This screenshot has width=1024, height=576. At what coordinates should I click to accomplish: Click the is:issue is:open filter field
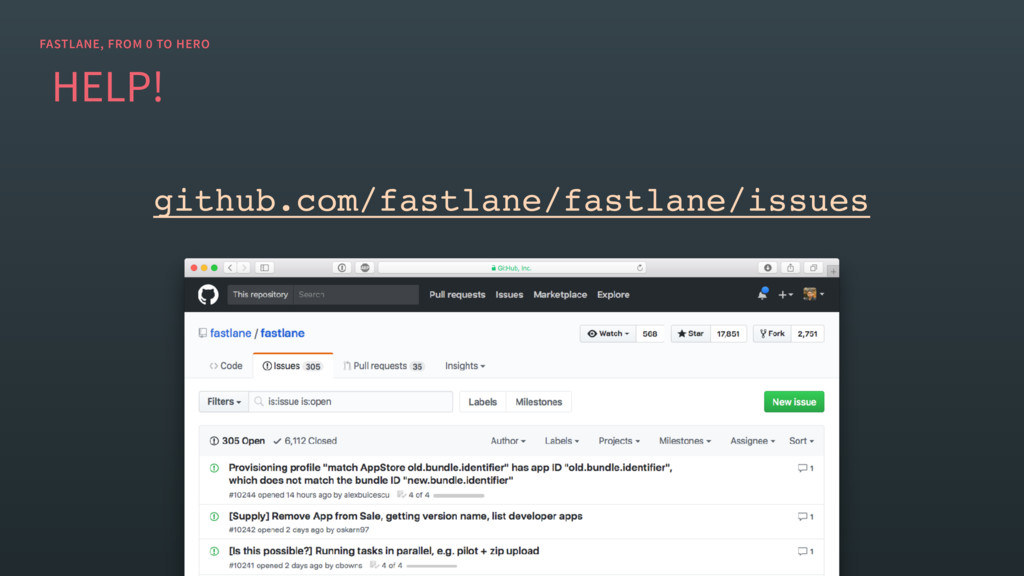point(351,402)
